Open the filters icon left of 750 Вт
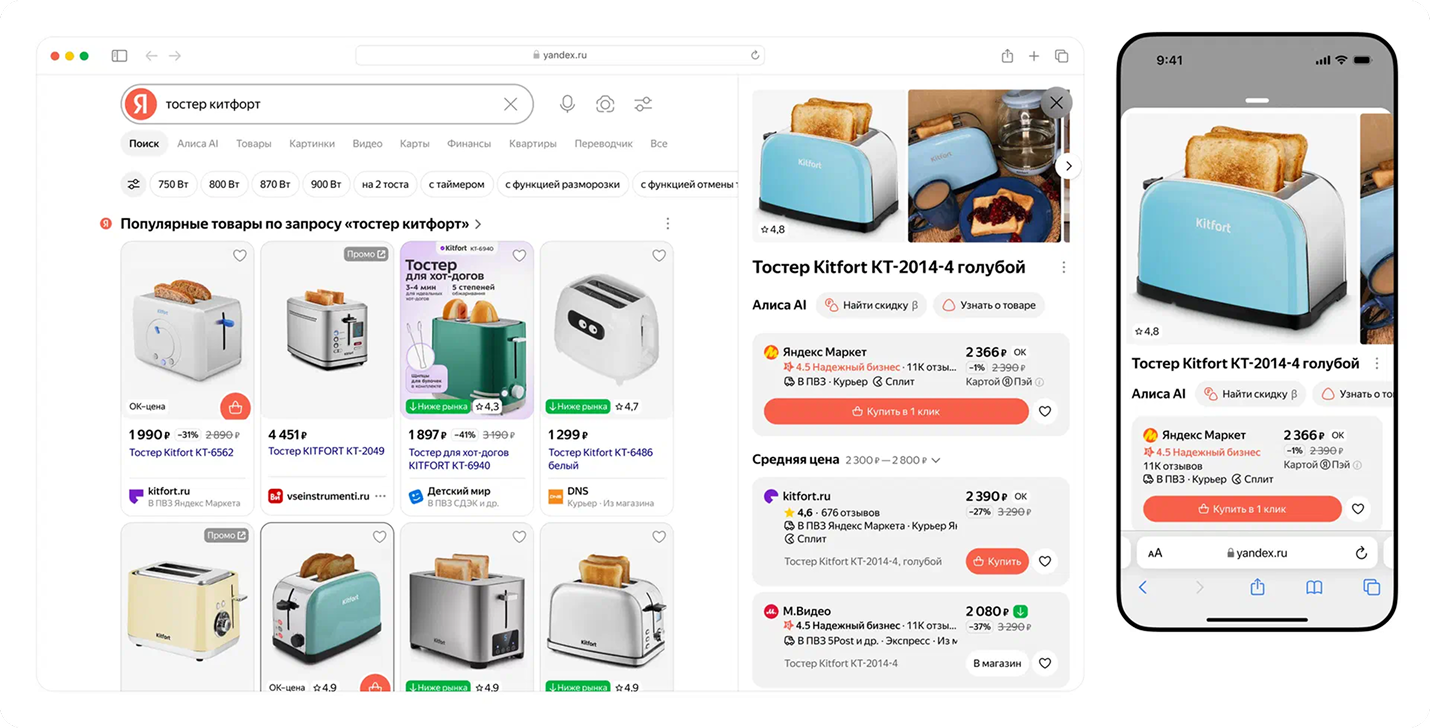The image size is (1430, 728). coord(133,184)
